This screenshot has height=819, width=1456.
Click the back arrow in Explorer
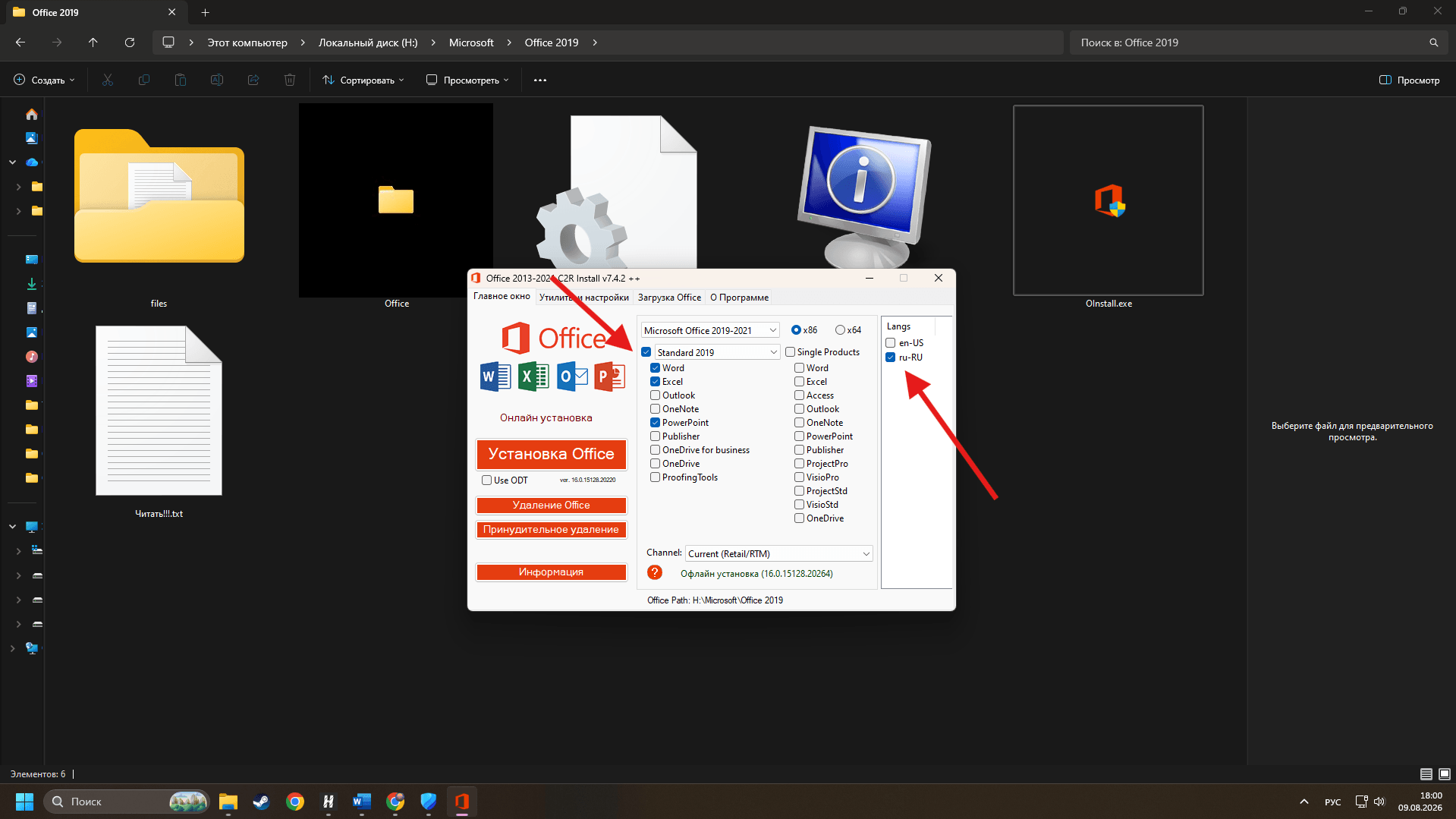(20, 43)
